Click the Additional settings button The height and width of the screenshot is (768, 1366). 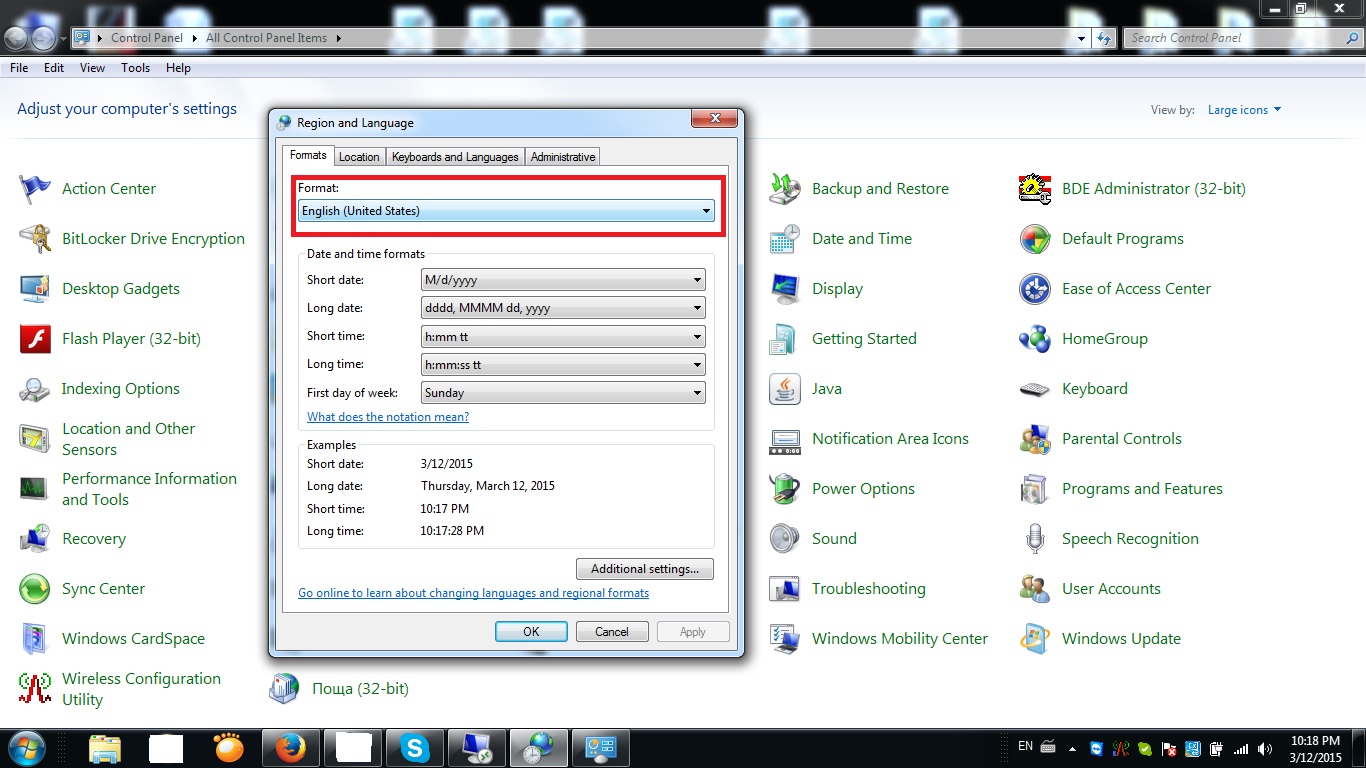tap(644, 569)
